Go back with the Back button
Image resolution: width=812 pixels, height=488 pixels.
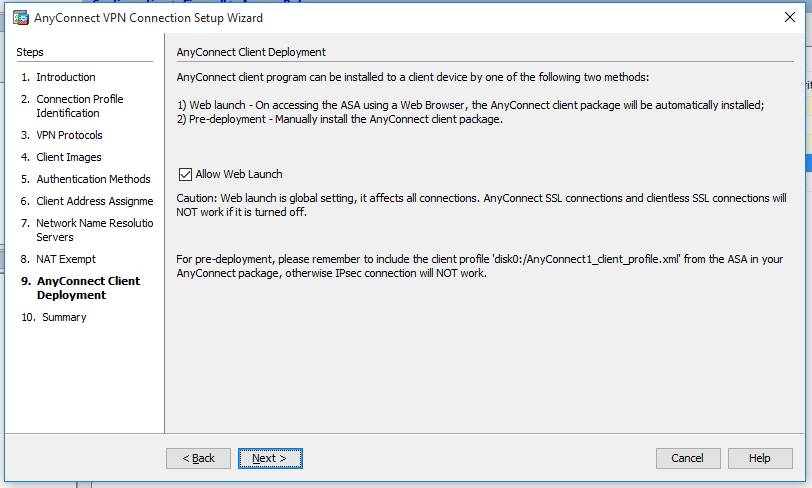point(198,458)
